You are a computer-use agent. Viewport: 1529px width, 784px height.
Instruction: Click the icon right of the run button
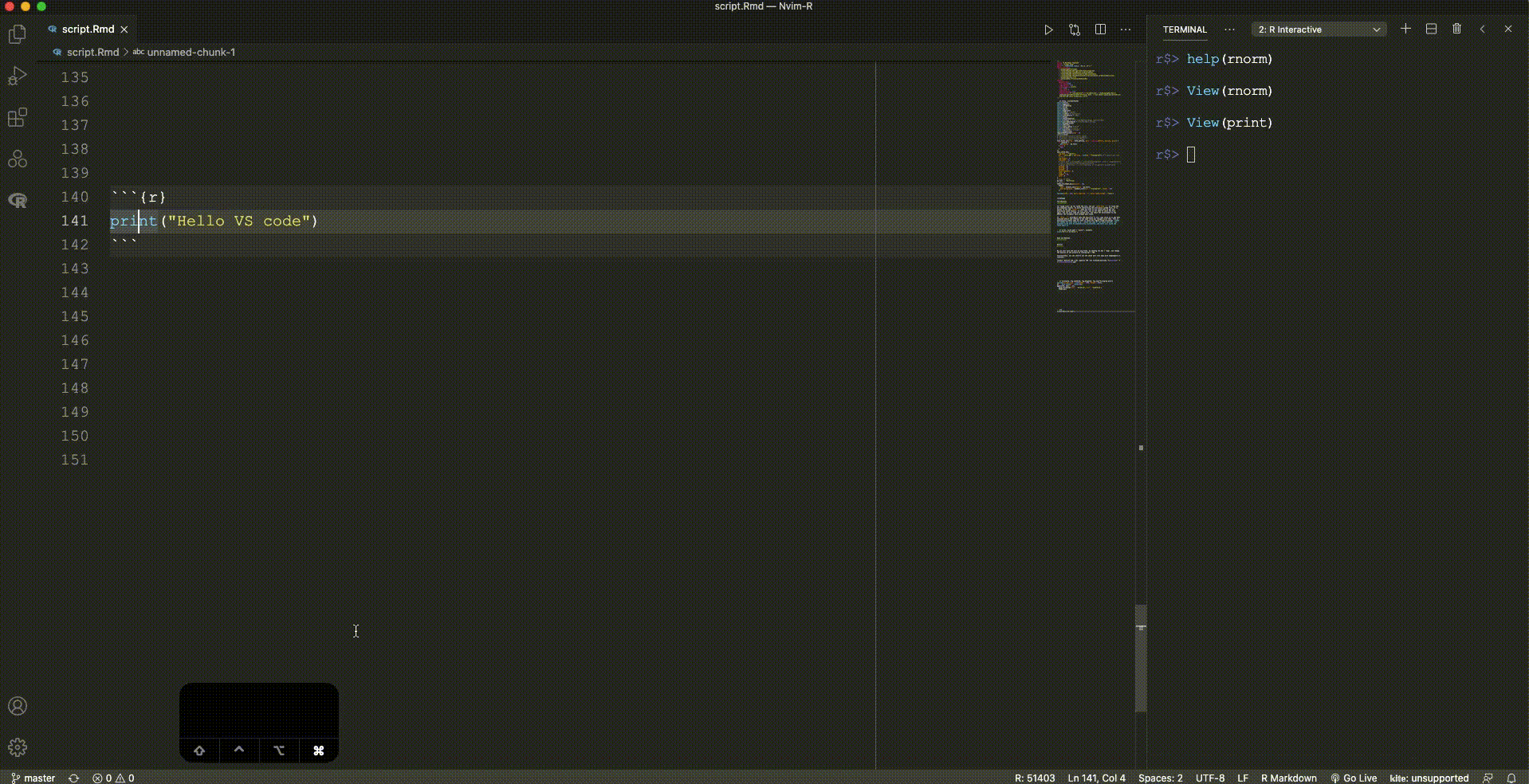(1075, 29)
